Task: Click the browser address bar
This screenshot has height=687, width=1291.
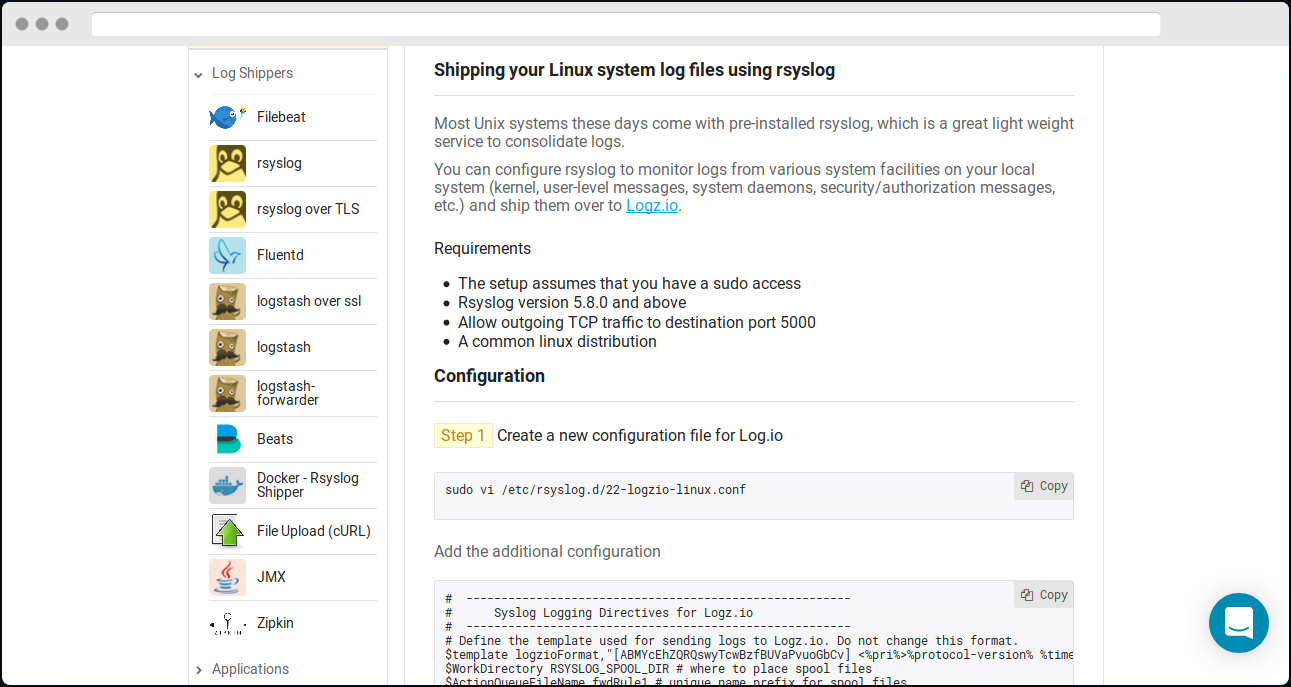Action: 626,24
